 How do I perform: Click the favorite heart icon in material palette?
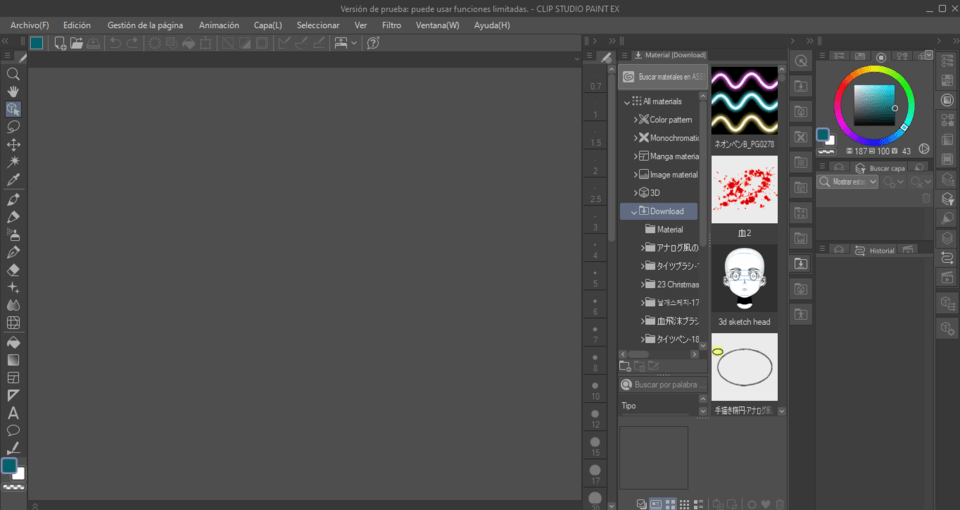point(766,504)
